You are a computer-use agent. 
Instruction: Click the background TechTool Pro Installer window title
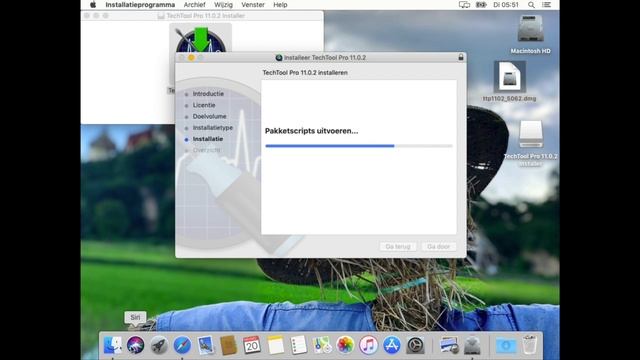[206, 16]
